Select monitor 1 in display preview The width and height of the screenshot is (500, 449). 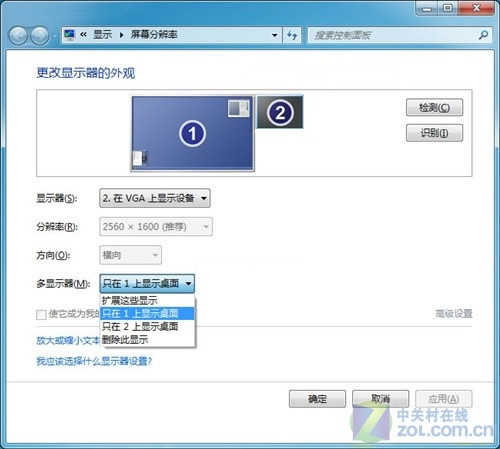click(192, 134)
